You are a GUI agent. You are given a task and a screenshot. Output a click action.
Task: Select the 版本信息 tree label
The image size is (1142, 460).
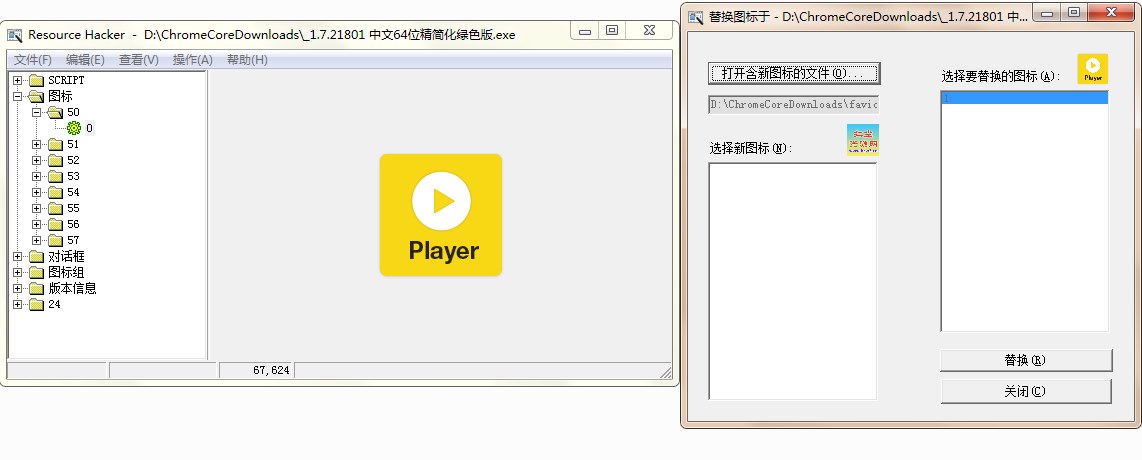pos(72,288)
